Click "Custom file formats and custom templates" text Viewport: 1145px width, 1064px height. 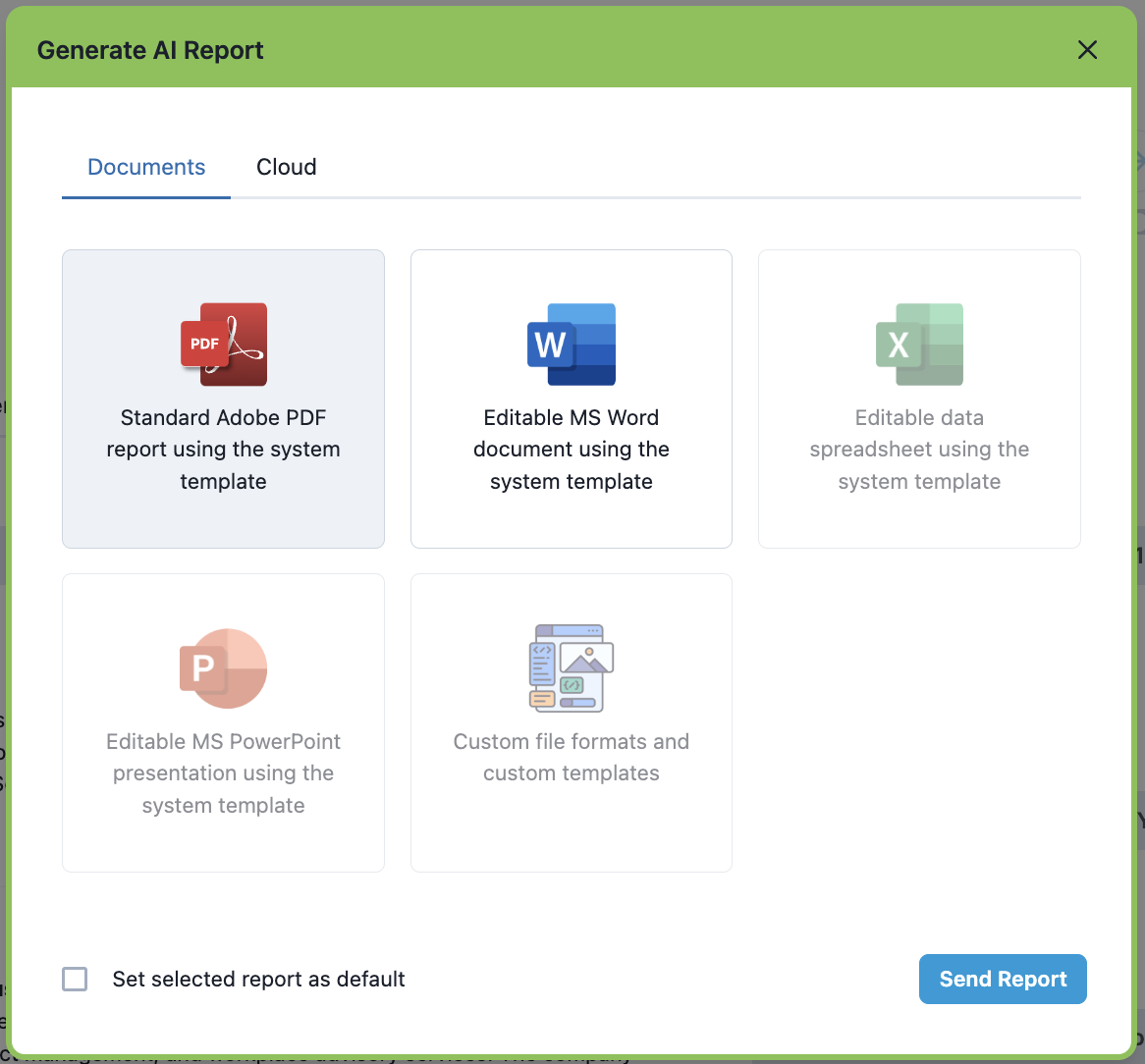[x=572, y=758]
